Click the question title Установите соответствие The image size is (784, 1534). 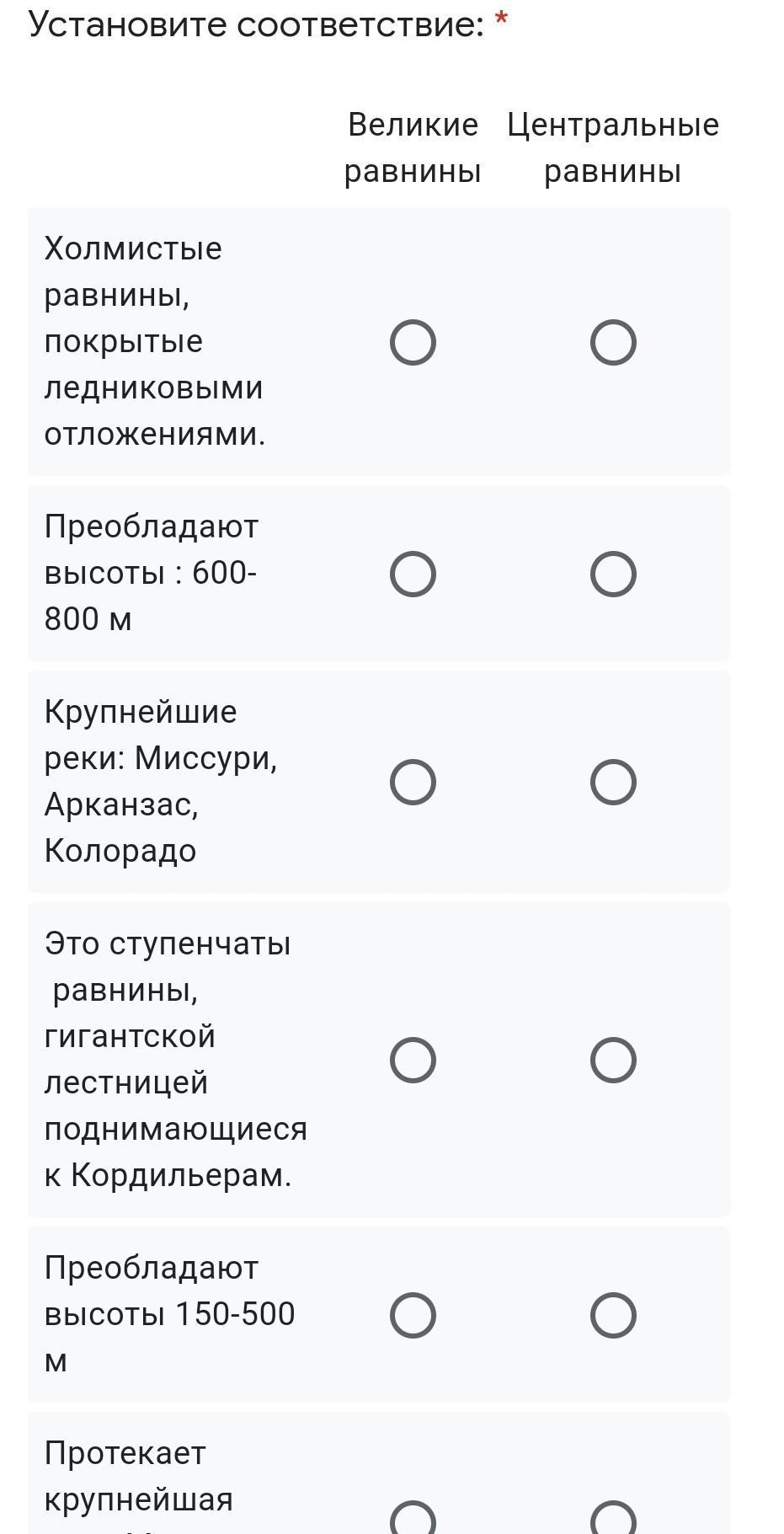[256, 24]
